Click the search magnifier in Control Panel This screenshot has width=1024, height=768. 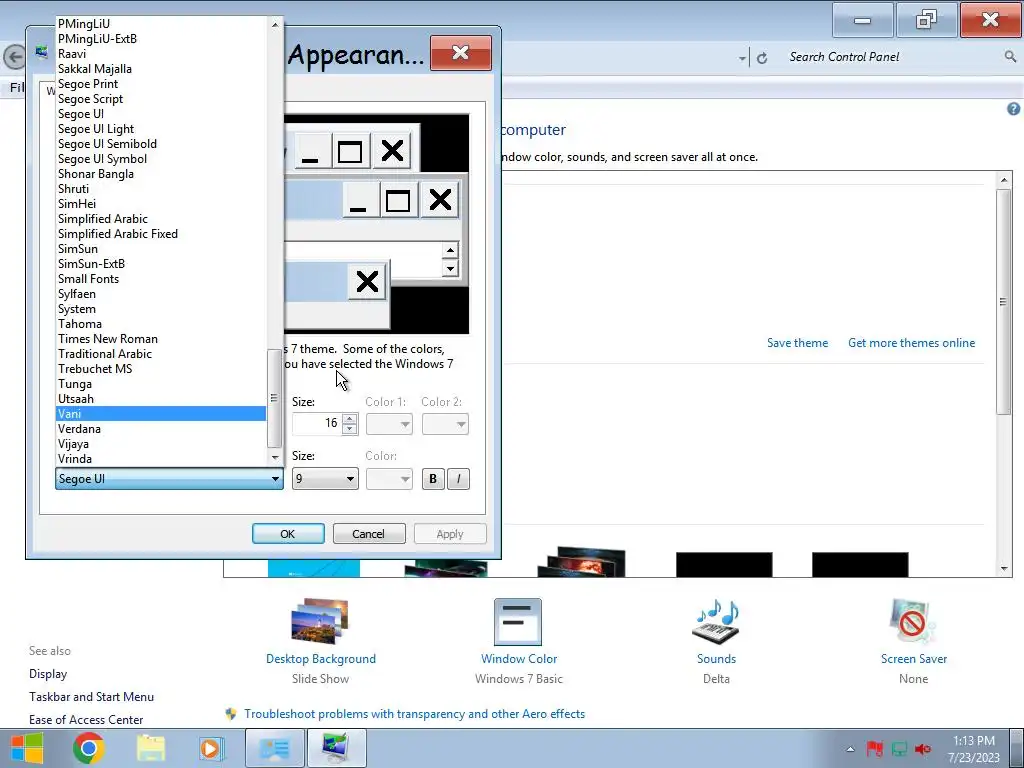click(x=1010, y=57)
